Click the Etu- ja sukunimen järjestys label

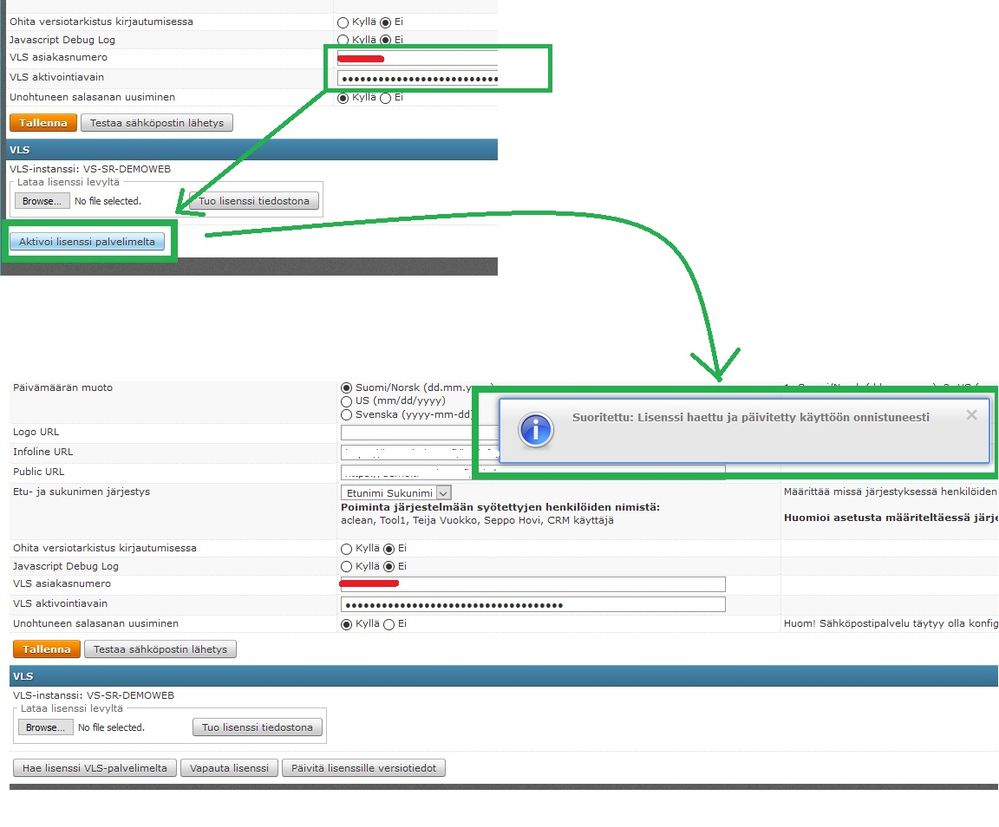tap(82, 491)
